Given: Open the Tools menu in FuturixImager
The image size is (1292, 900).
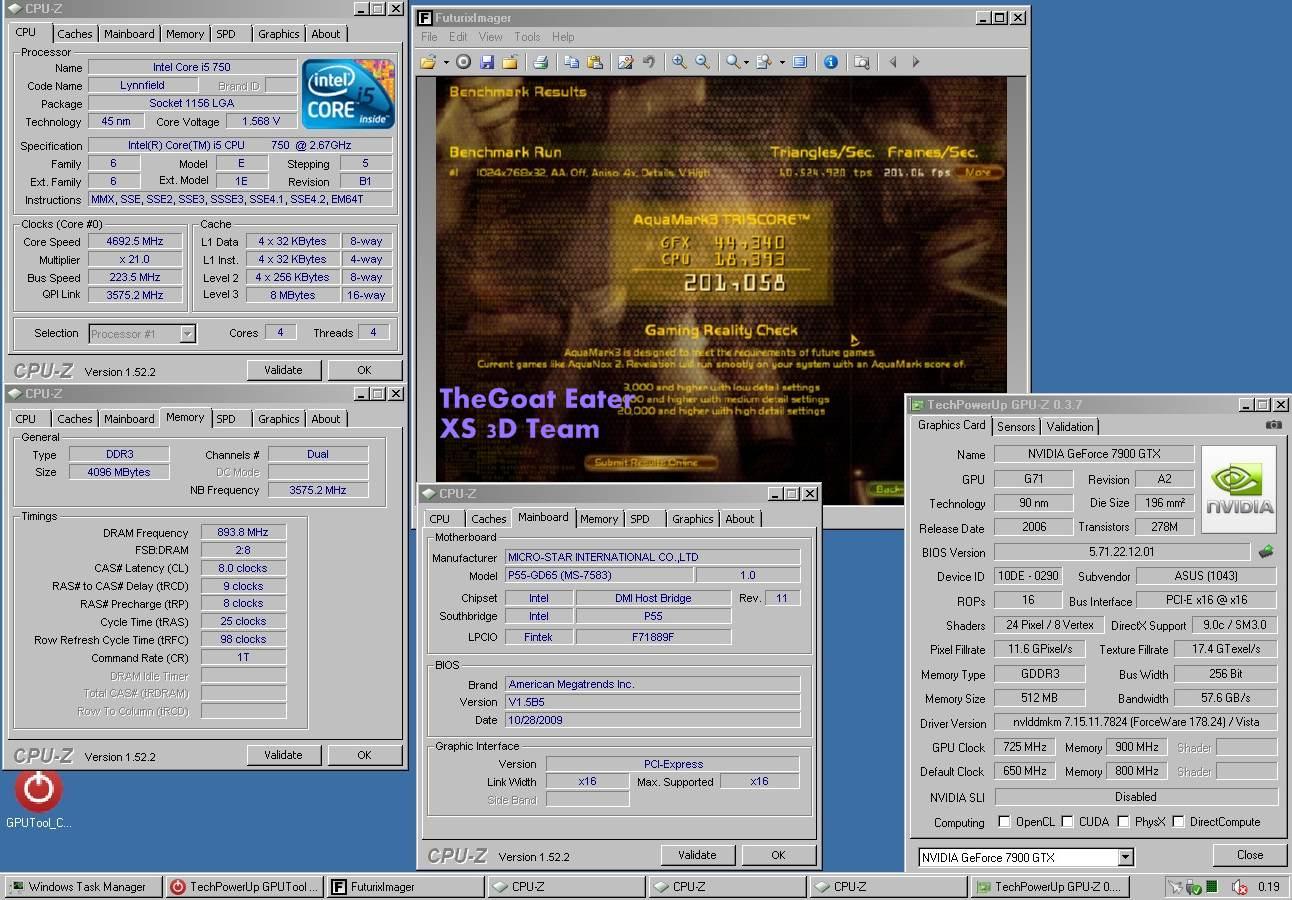Looking at the screenshot, I should point(527,37).
